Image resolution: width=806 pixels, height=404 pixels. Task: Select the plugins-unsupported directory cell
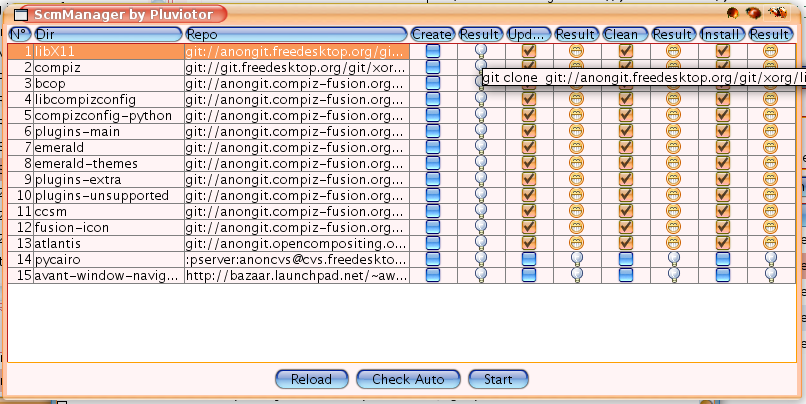click(108, 195)
